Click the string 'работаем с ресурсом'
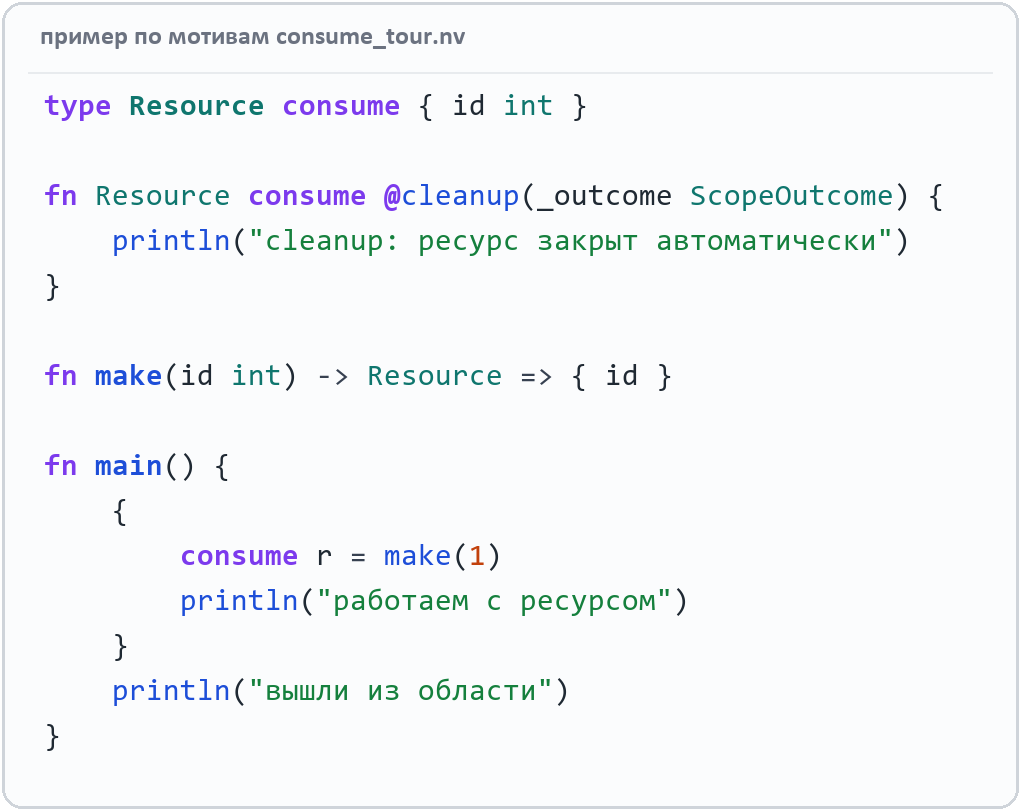The height and width of the screenshot is (810, 1020). pyautogui.click(x=494, y=601)
